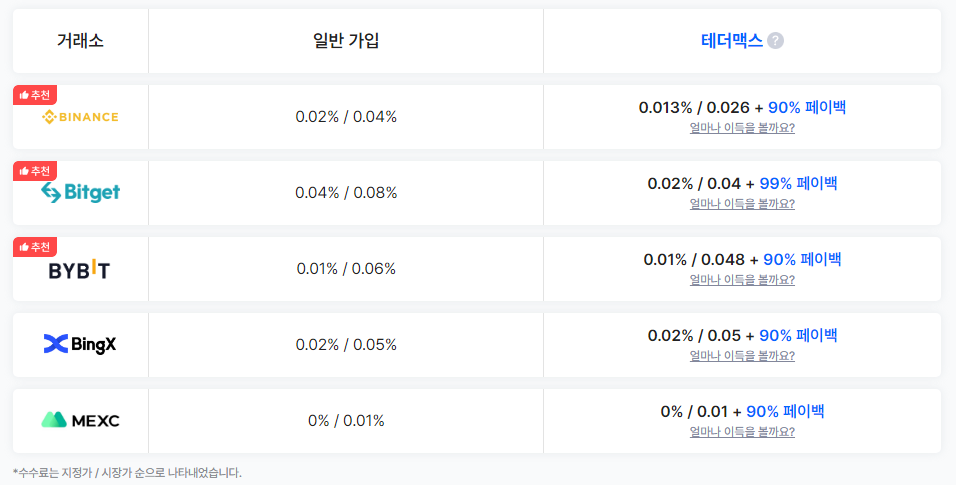
Task: Open 얼마나 이득을 볼까요? link for Bitget
Action: 742,203
